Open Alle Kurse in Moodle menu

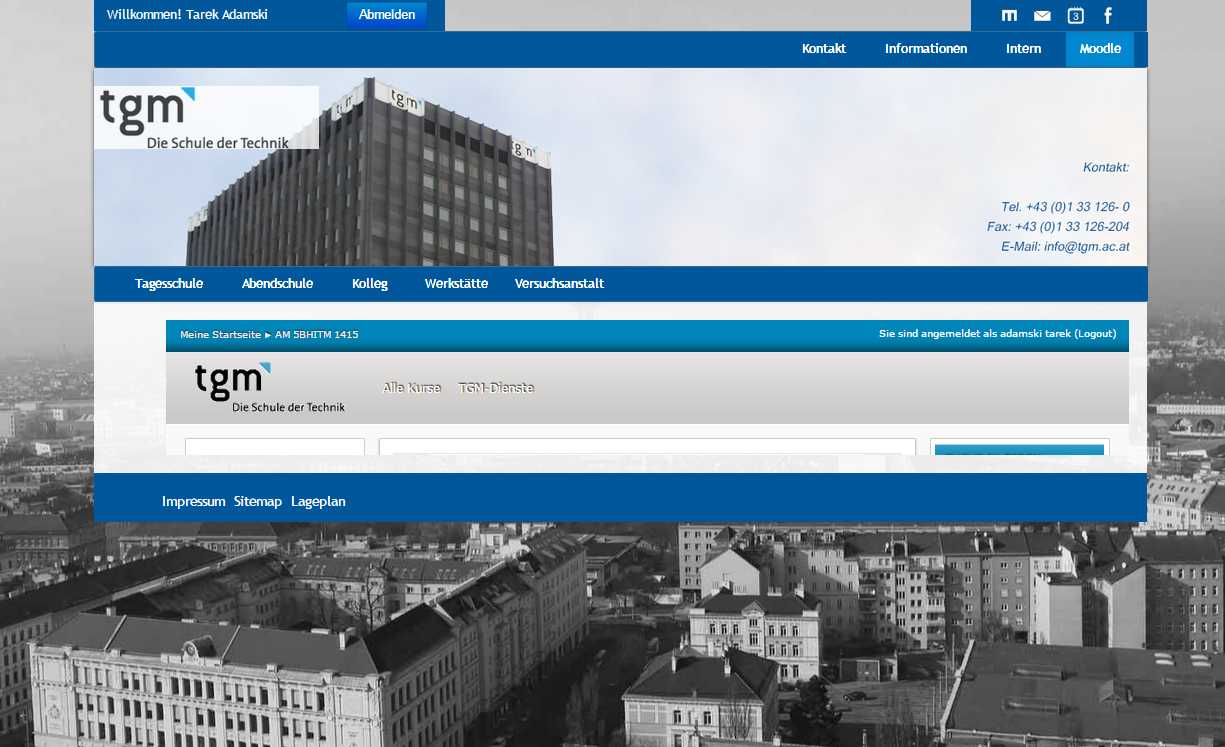[x=412, y=388]
